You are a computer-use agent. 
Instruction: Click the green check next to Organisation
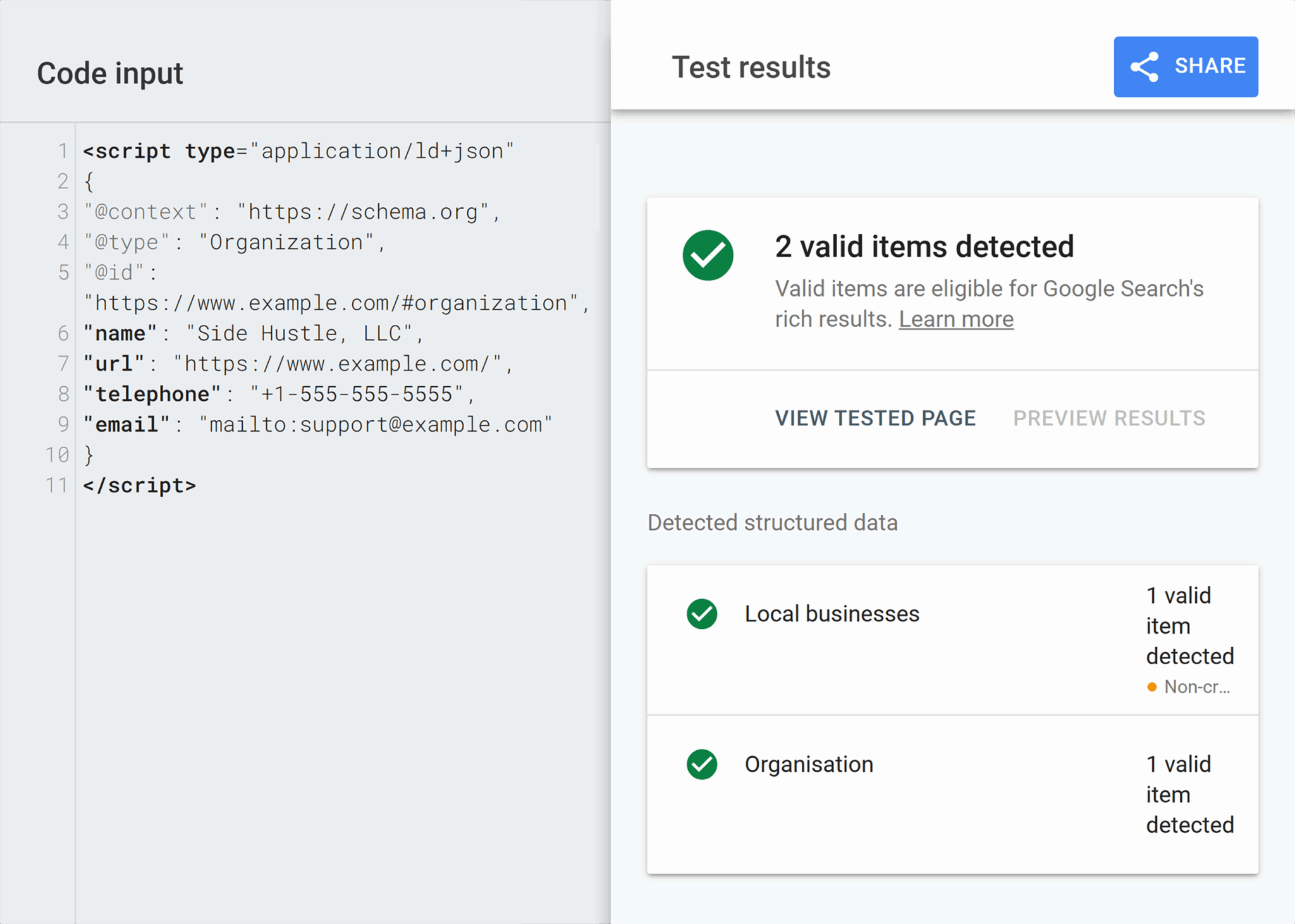click(x=702, y=764)
